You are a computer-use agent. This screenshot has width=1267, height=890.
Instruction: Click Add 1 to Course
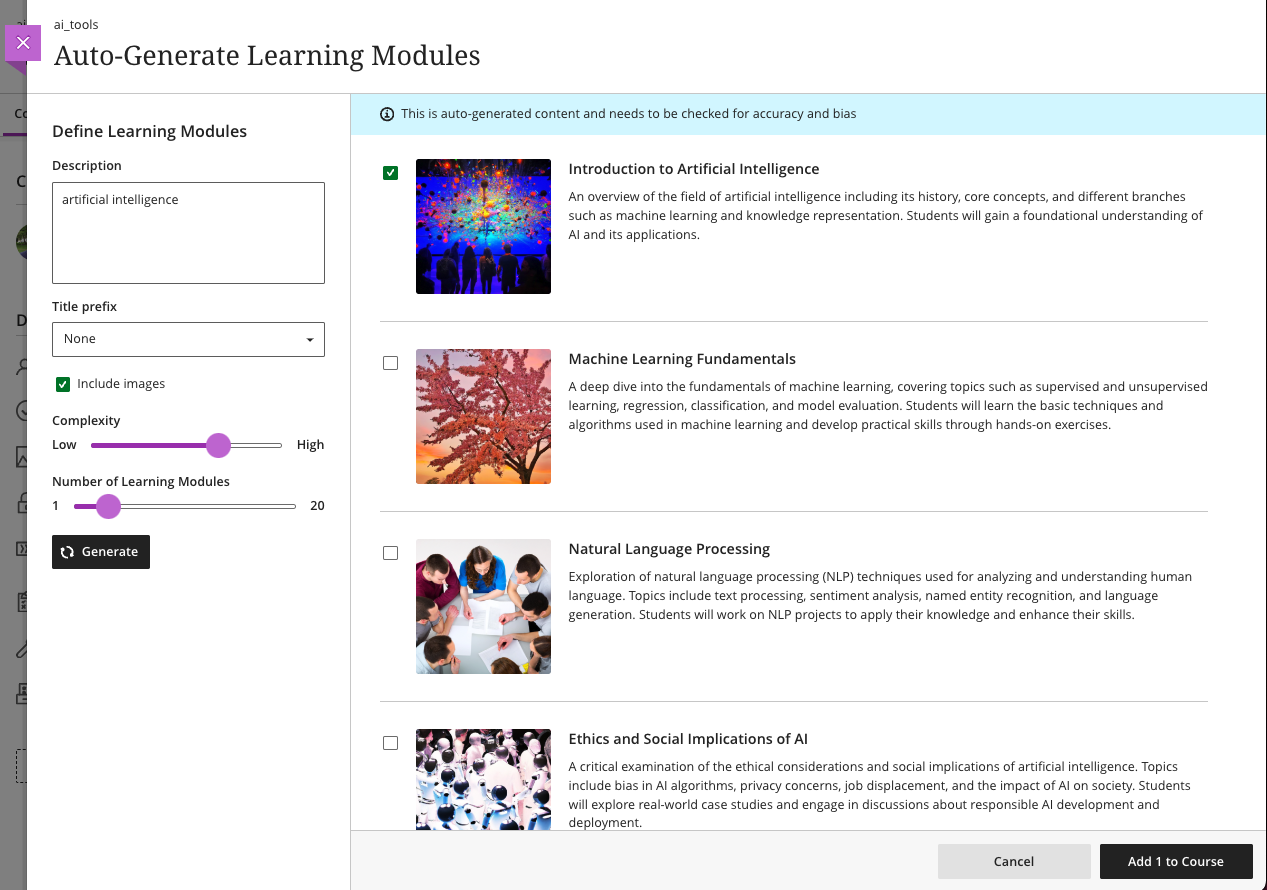pyautogui.click(x=1175, y=861)
